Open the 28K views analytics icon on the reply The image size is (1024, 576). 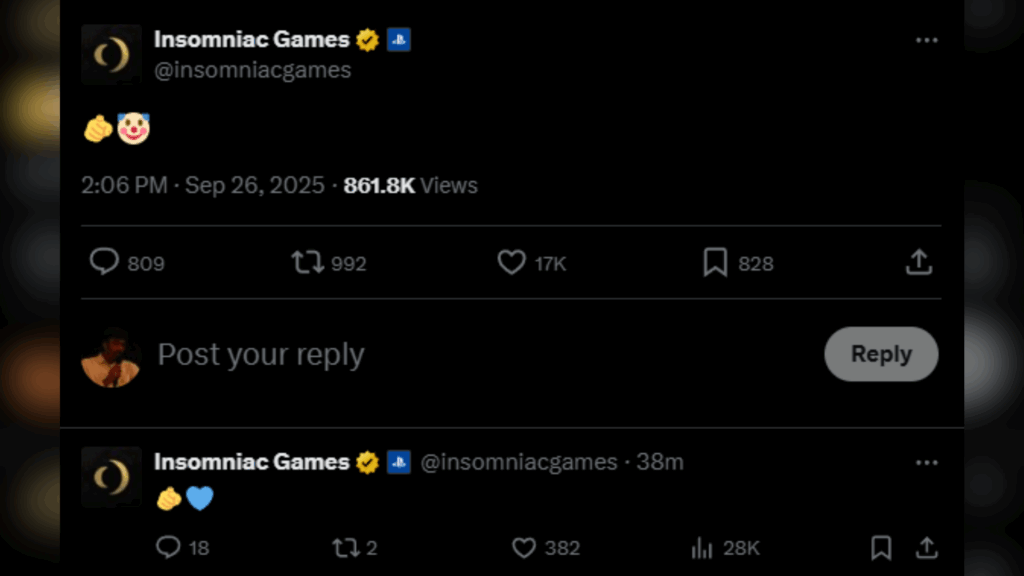700,548
